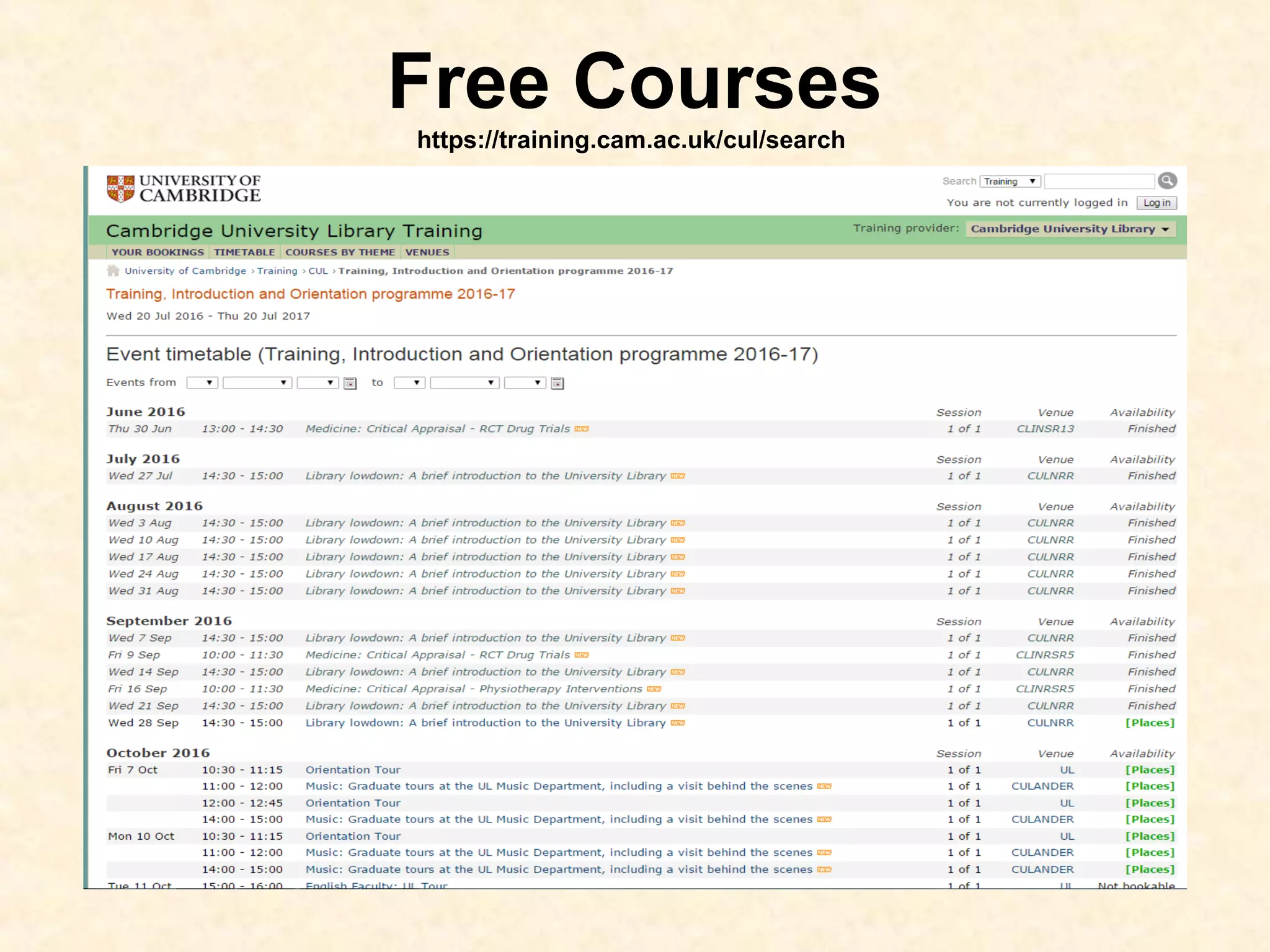This screenshot has width=1270, height=952.
Task: Click the orange programme 2016-17 title
Action: (311, 294)
